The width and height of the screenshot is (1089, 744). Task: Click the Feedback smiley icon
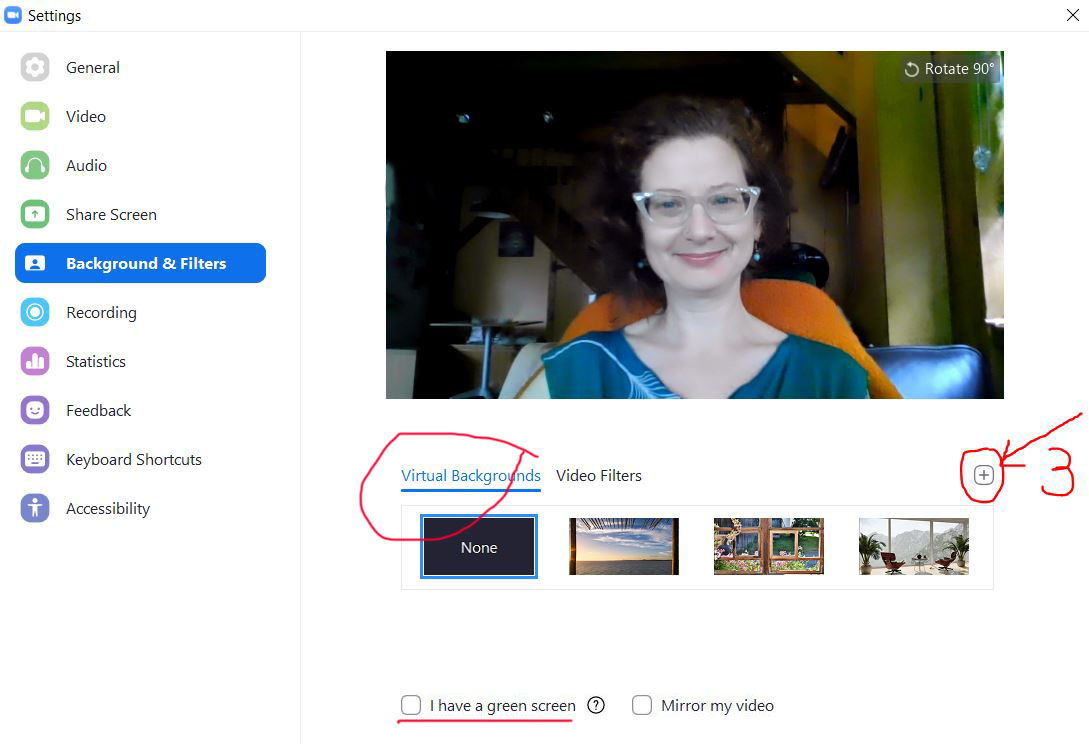click(35, 410)
